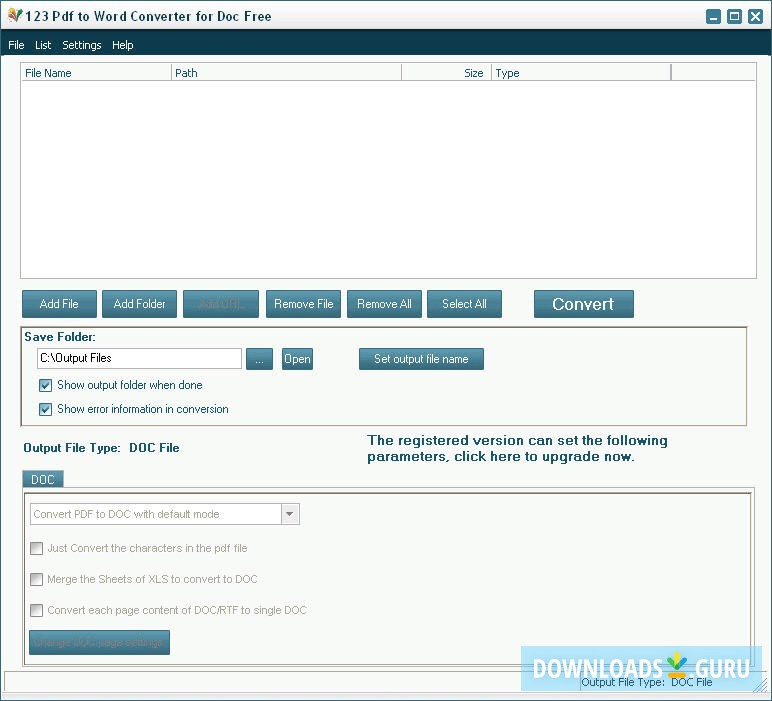Check Just Convert the characters in pdf

point(36,548)
